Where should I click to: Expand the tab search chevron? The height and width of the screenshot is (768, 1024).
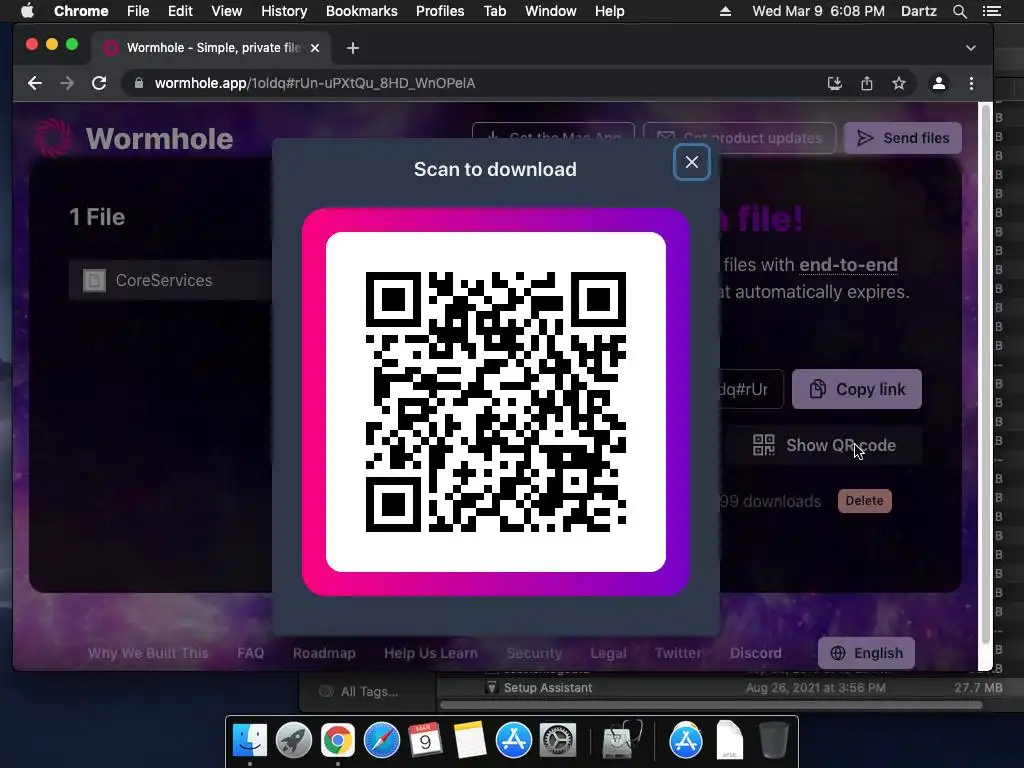[970, 48]
